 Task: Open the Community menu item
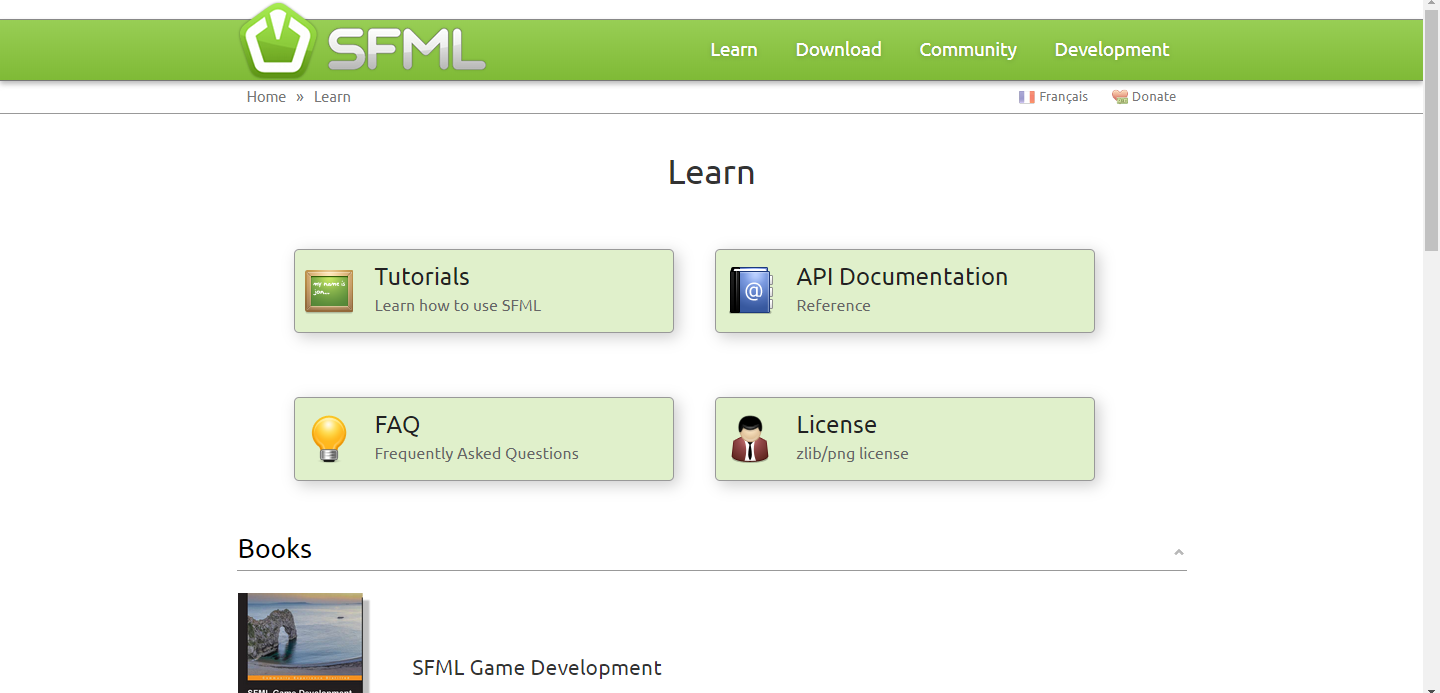coord(967,49)
